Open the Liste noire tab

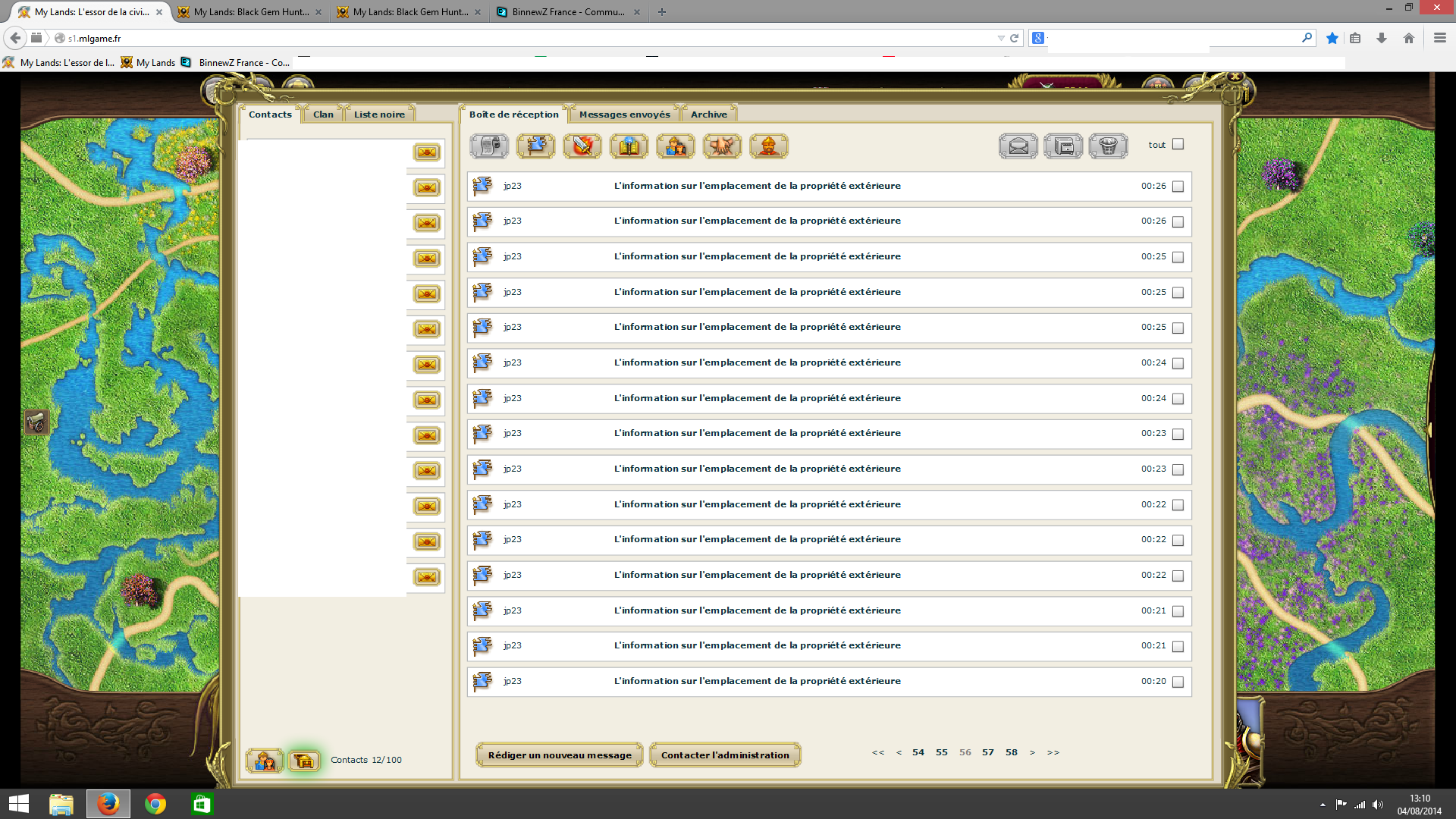click(379, 115)
